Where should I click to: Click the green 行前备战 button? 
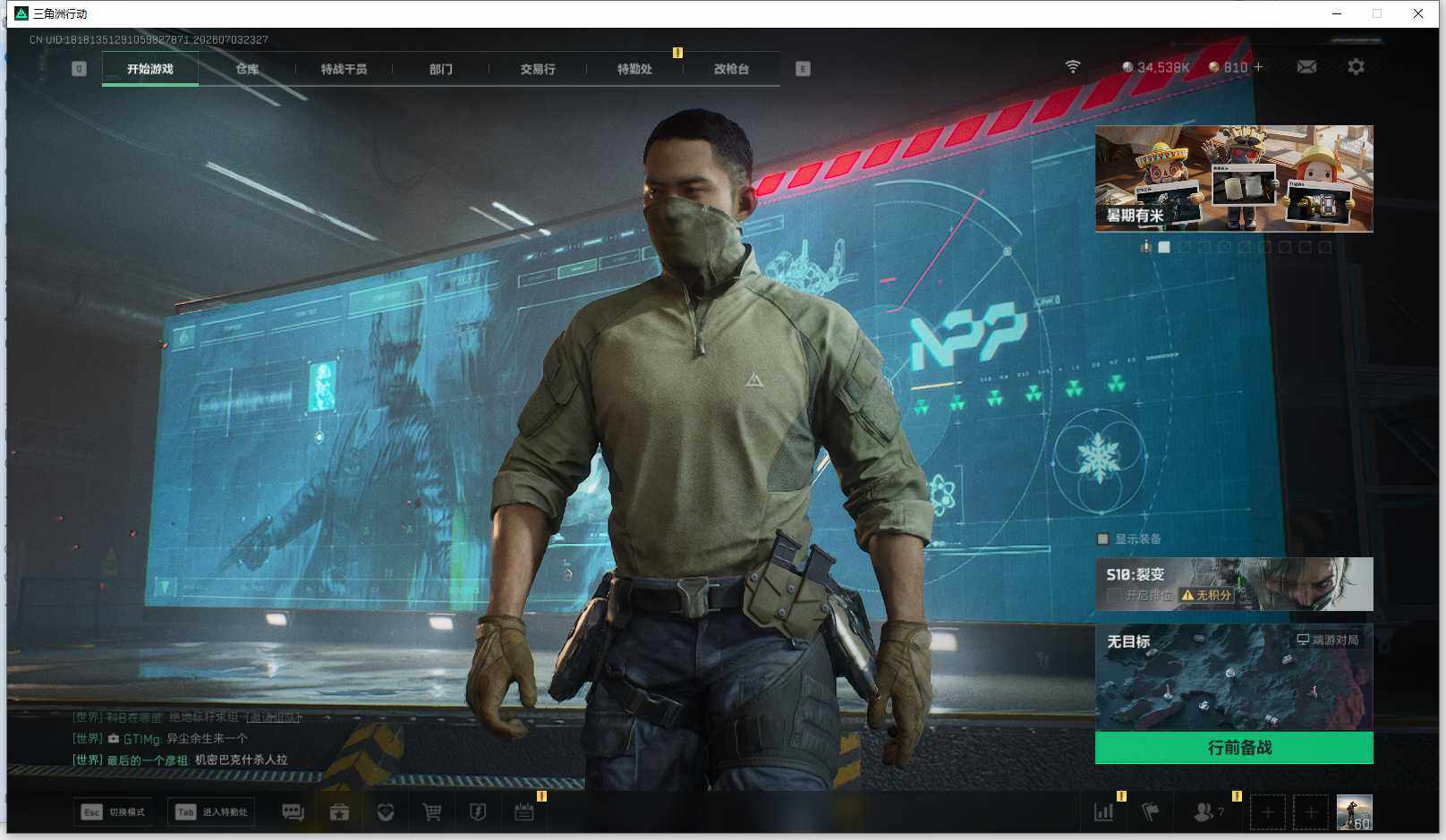coord(1234,748)
